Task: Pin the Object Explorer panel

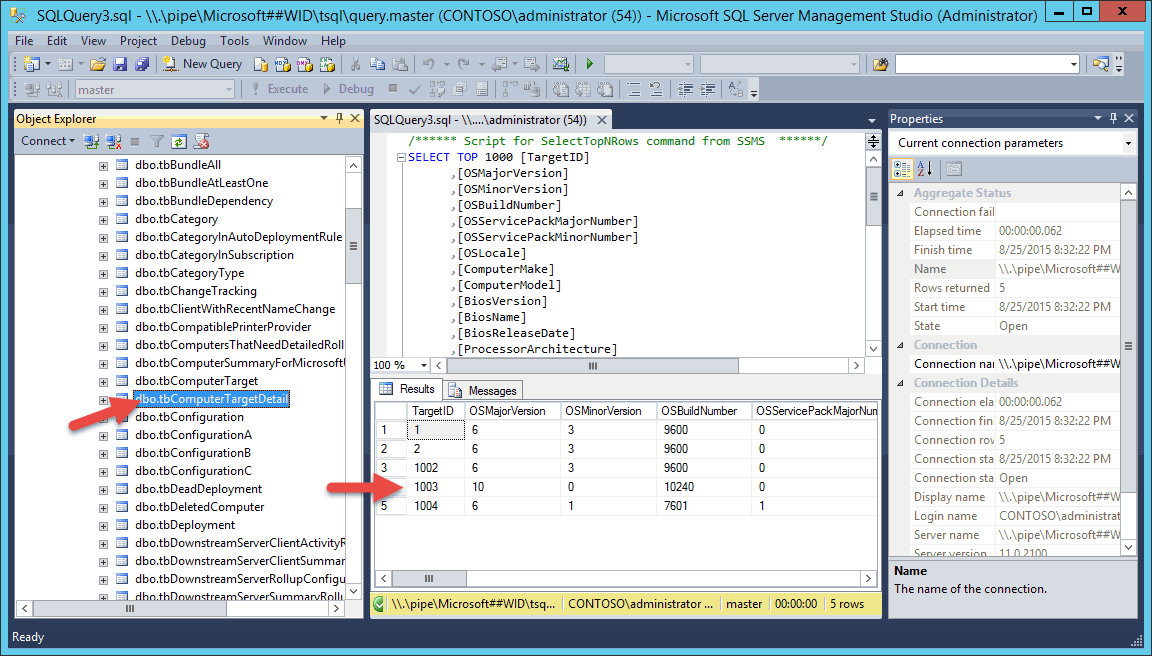Action: pos(339,118)
